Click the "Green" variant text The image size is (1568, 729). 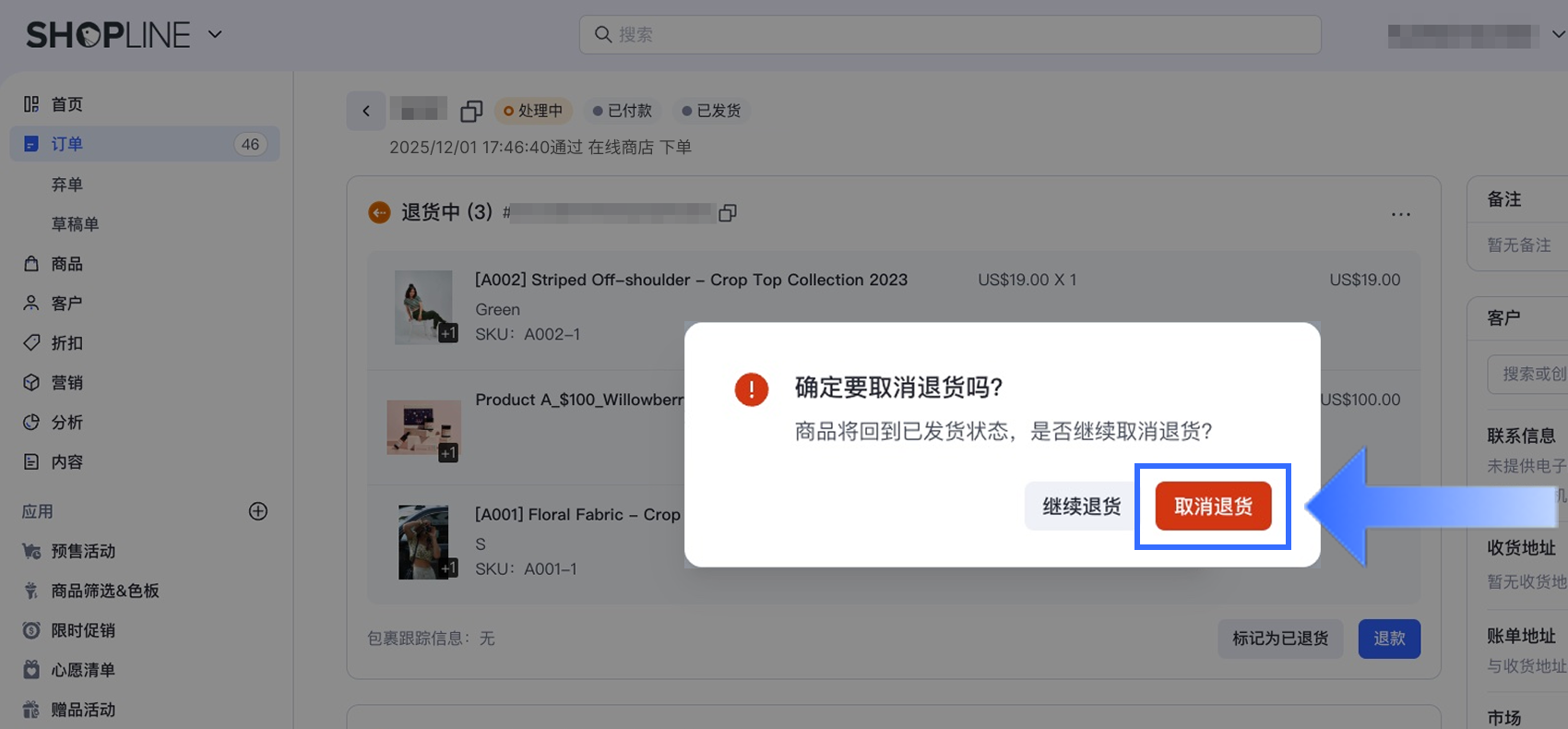coord(498,309)
